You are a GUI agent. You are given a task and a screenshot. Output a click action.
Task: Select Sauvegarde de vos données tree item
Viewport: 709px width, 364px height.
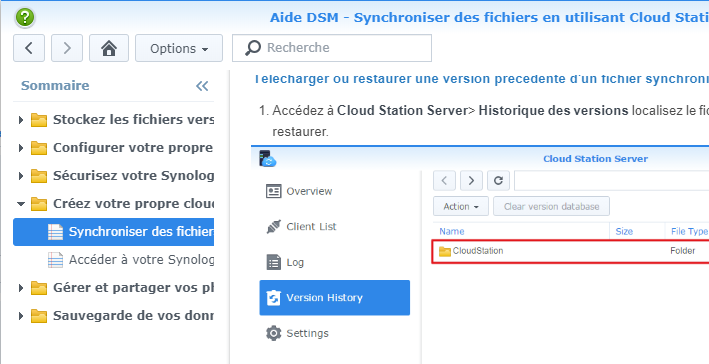(113, 316)
